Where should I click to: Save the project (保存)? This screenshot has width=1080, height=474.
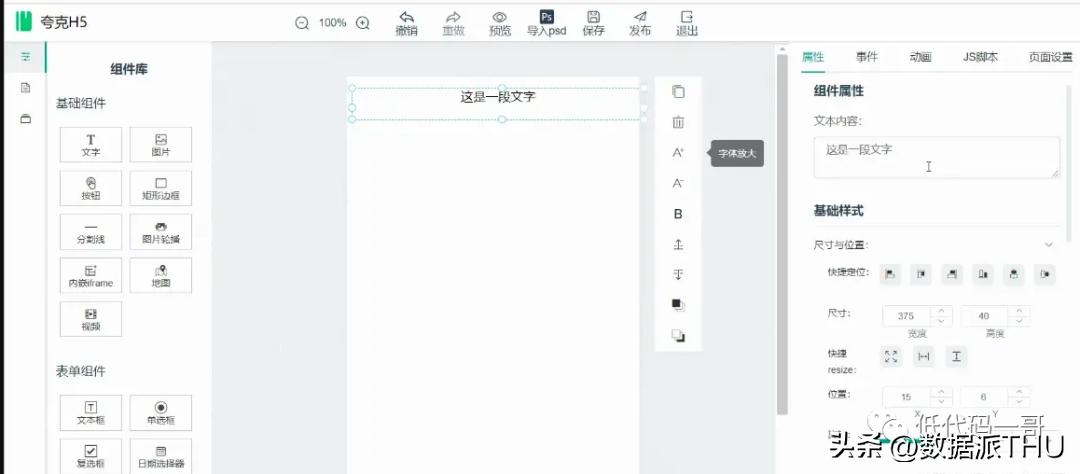tap(593, 23)
